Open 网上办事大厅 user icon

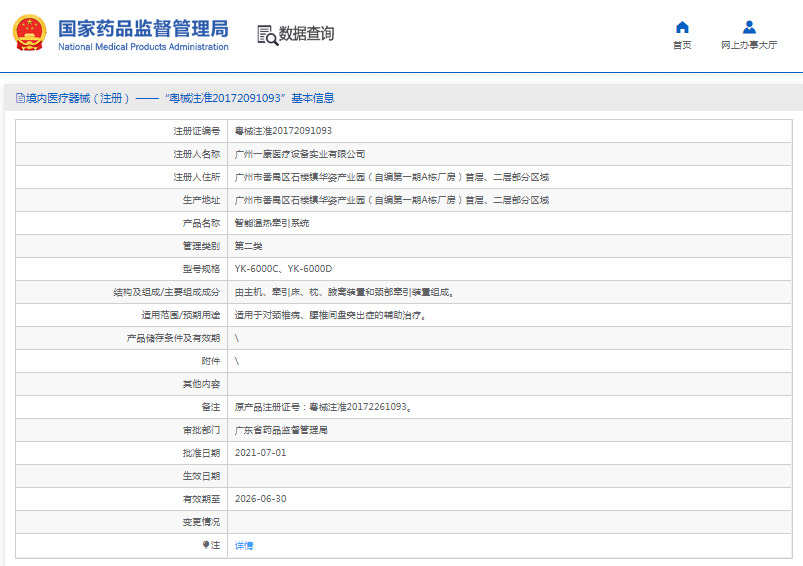[x=749, y=27]
